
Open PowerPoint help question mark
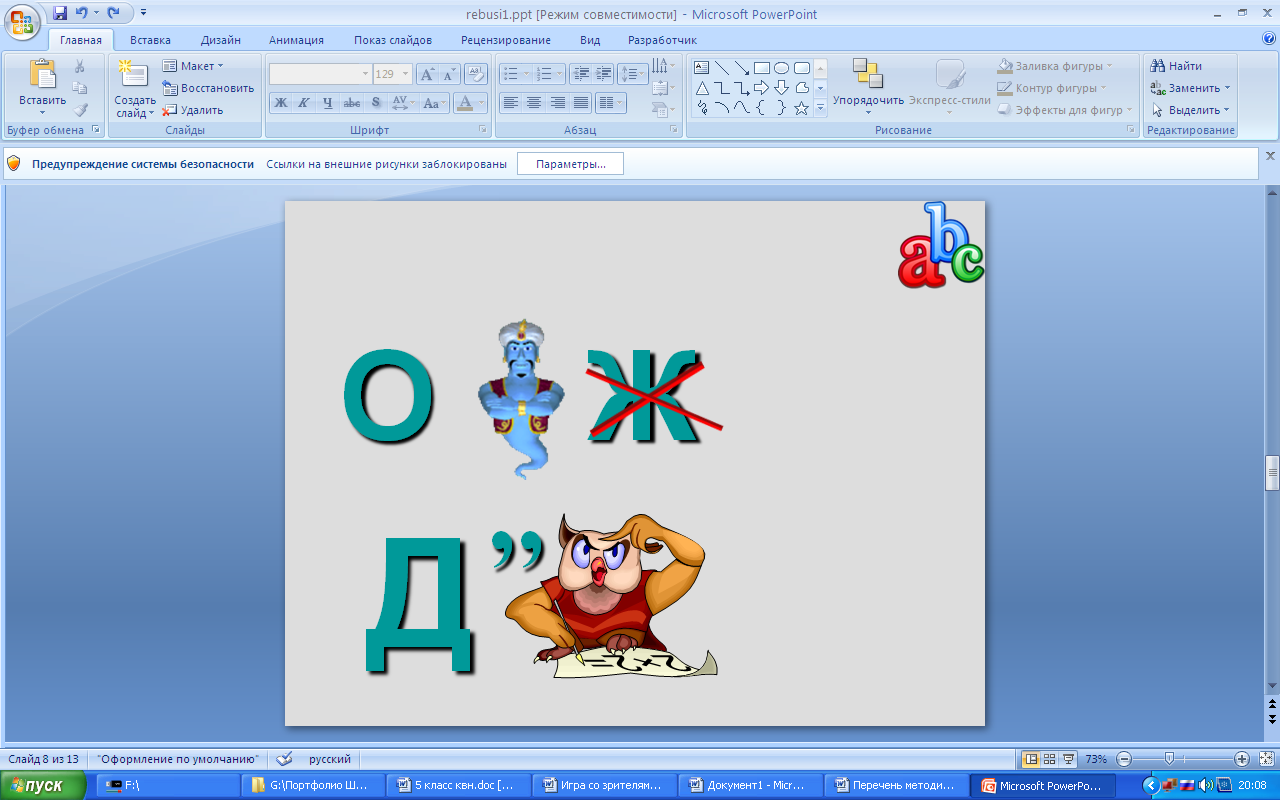click(1269, 39)
